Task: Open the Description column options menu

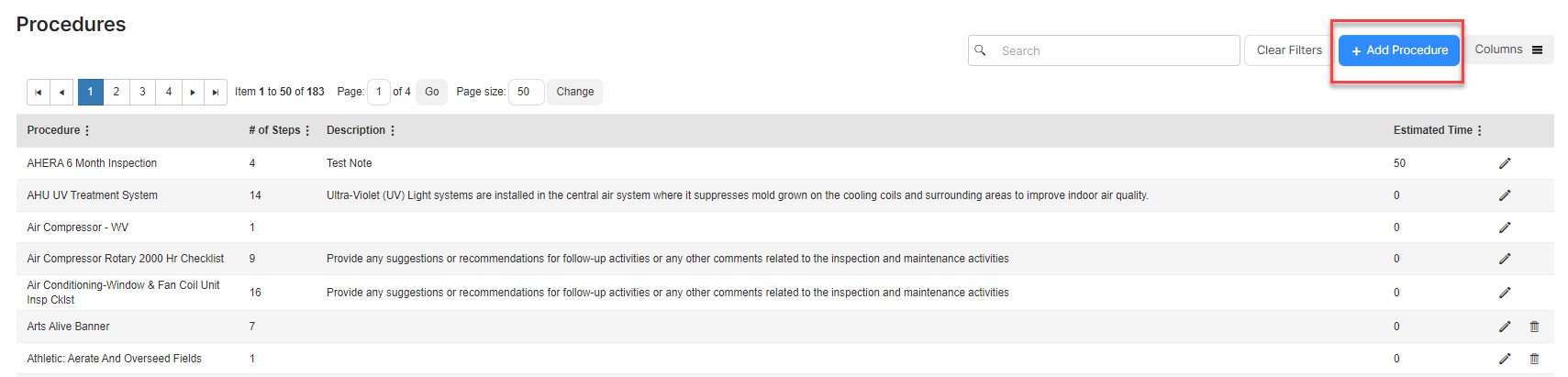Action: 393,131
